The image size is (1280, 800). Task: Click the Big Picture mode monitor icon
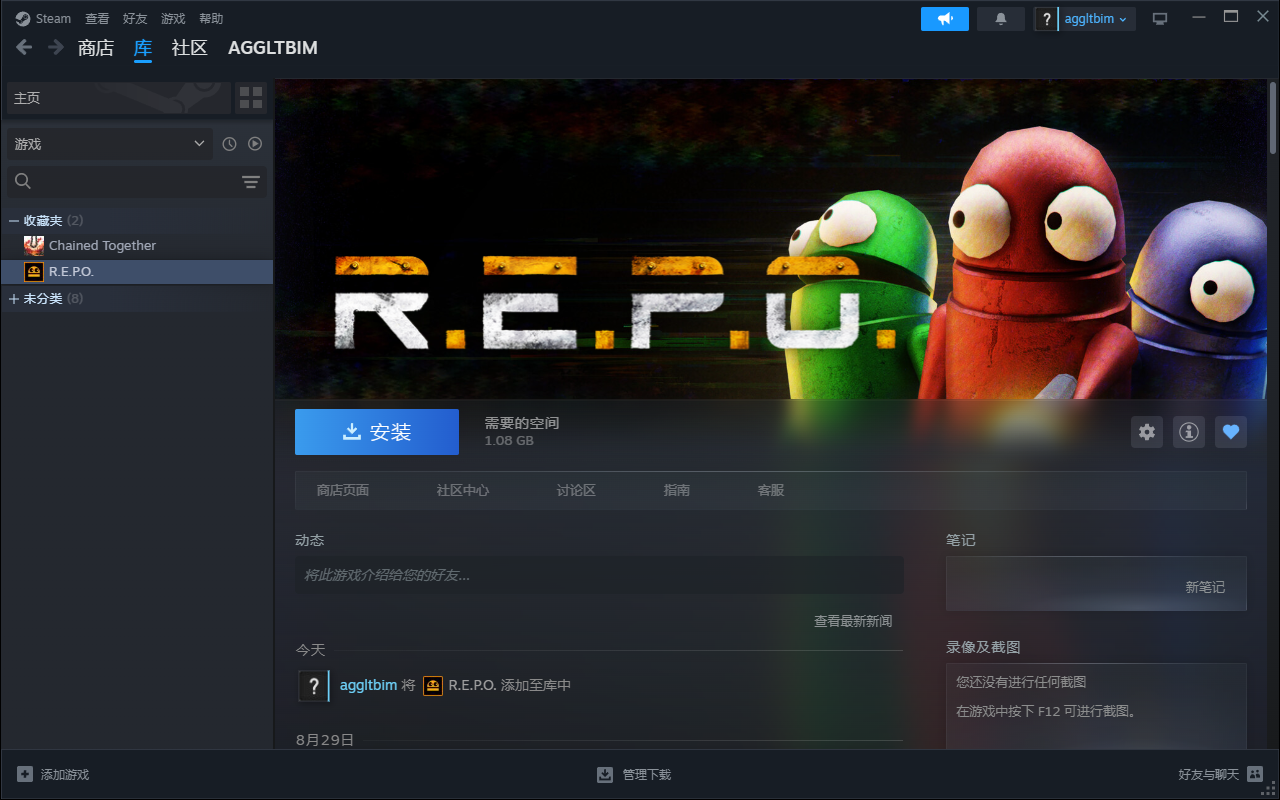point(1160,19)
